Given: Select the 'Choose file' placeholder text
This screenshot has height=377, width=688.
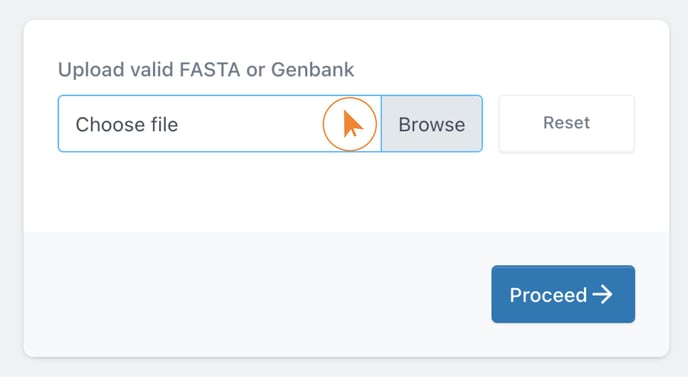Looking at the screenshot, I should [x=127, y=125].
